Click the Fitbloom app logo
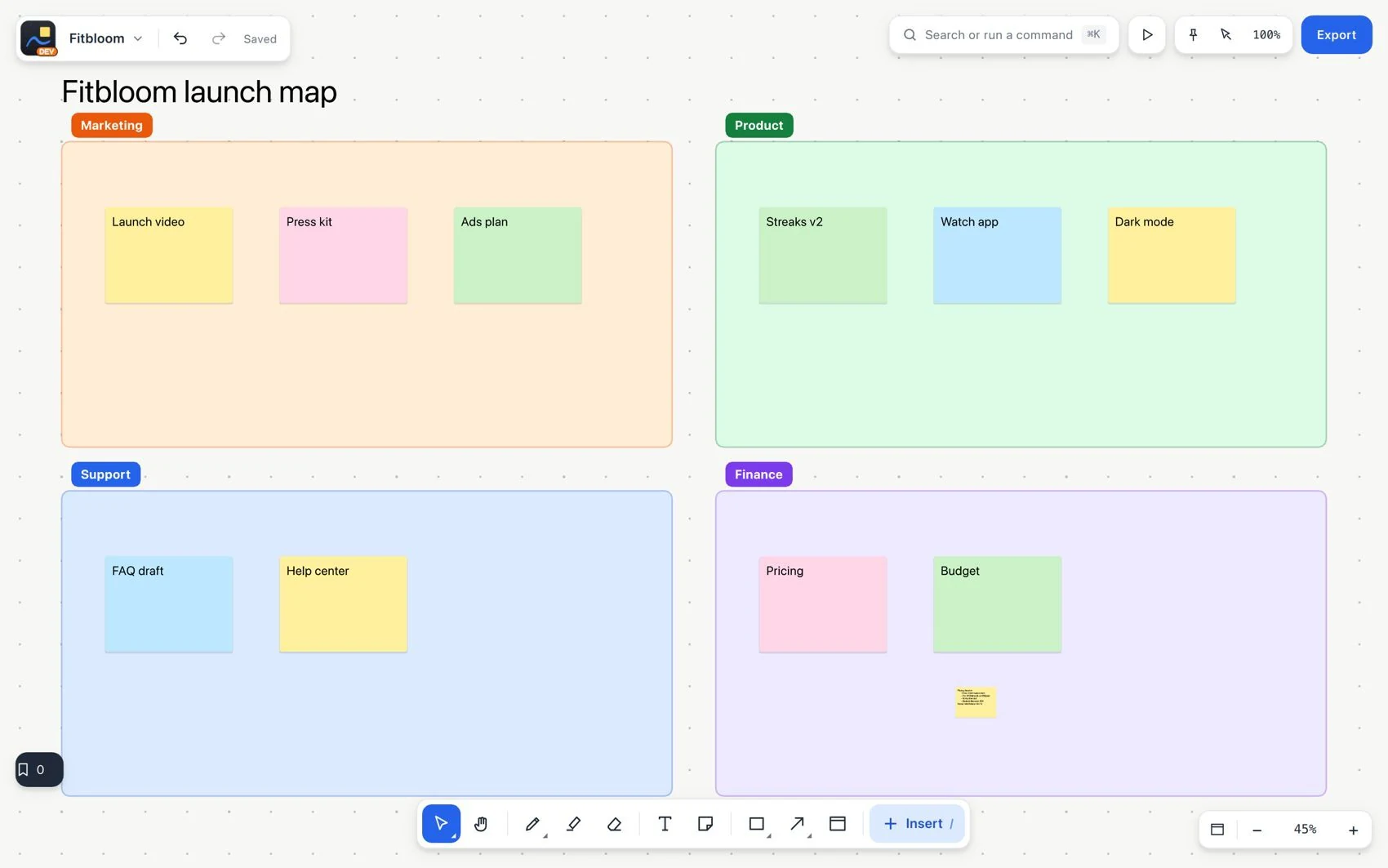Viewport: 1388px width, 868px height. pos(38,38)
